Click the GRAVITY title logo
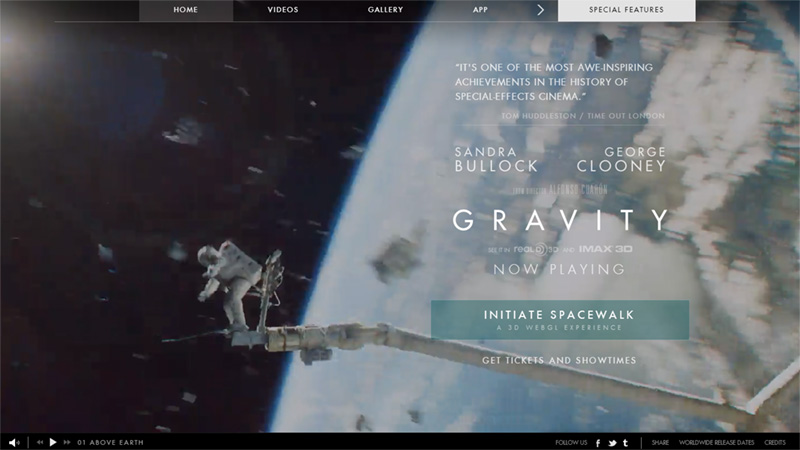The width and height of the screenshot is (800, 450). (x=560, y=220)
